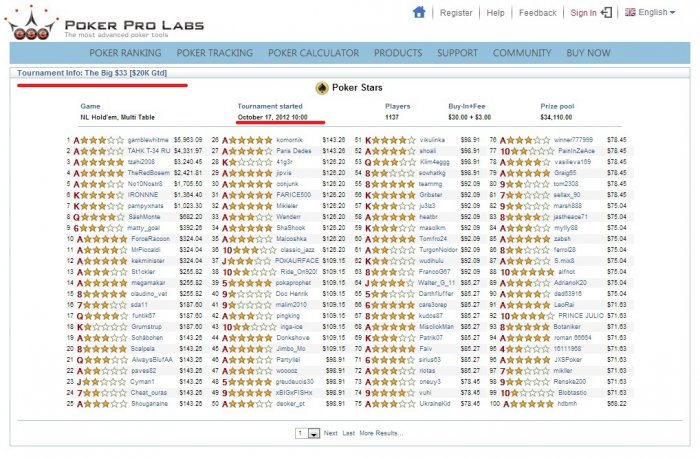
Task: Go to BUY NOW
Action: tap(588, 53)
